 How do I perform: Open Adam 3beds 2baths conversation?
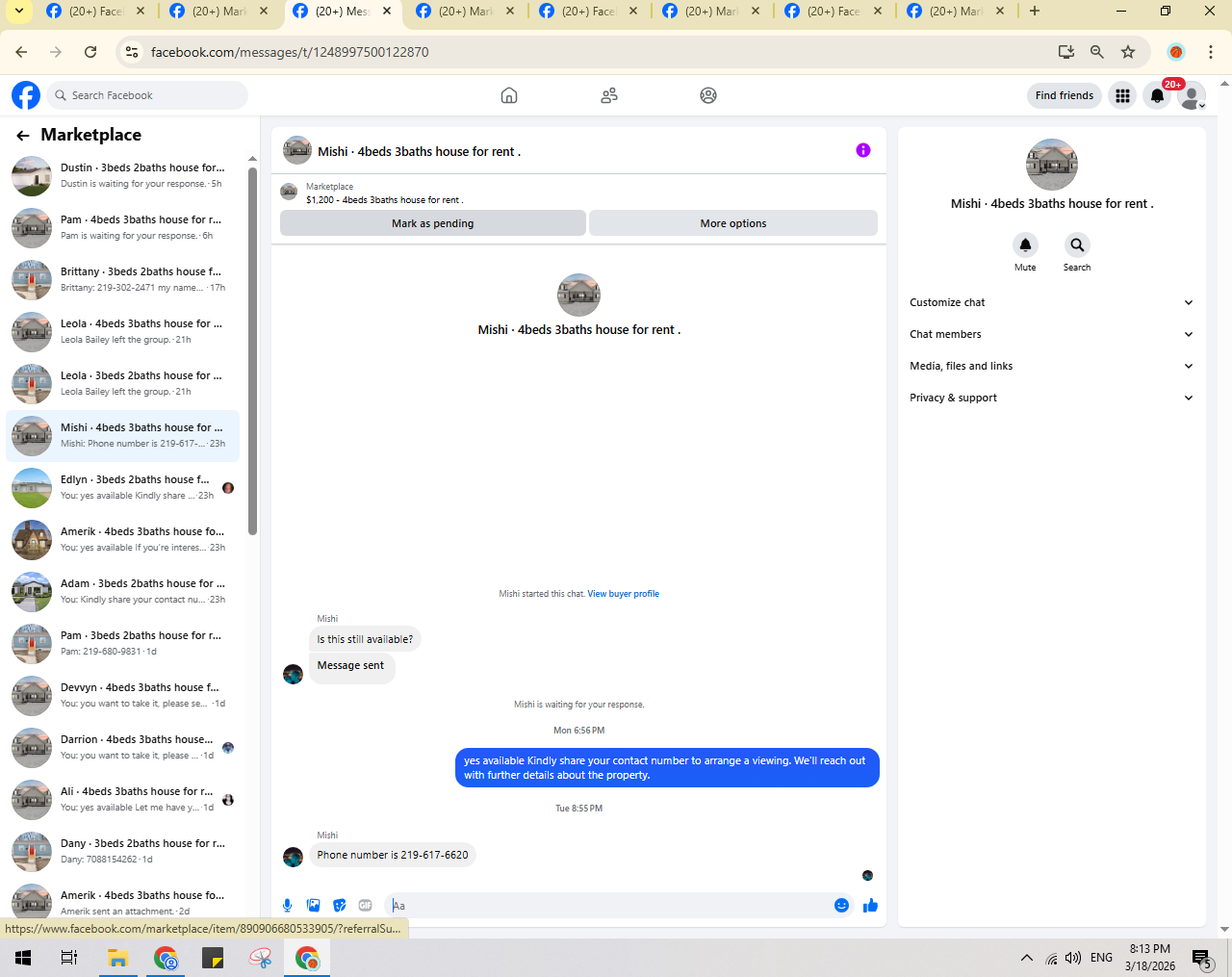point(123,592)
